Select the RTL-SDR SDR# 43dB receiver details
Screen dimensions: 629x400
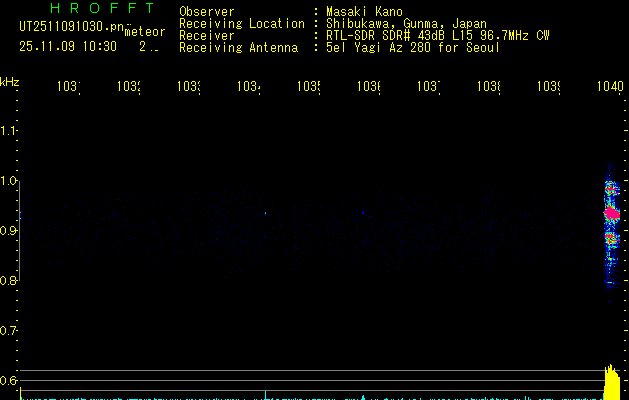[x=438, y=36]
